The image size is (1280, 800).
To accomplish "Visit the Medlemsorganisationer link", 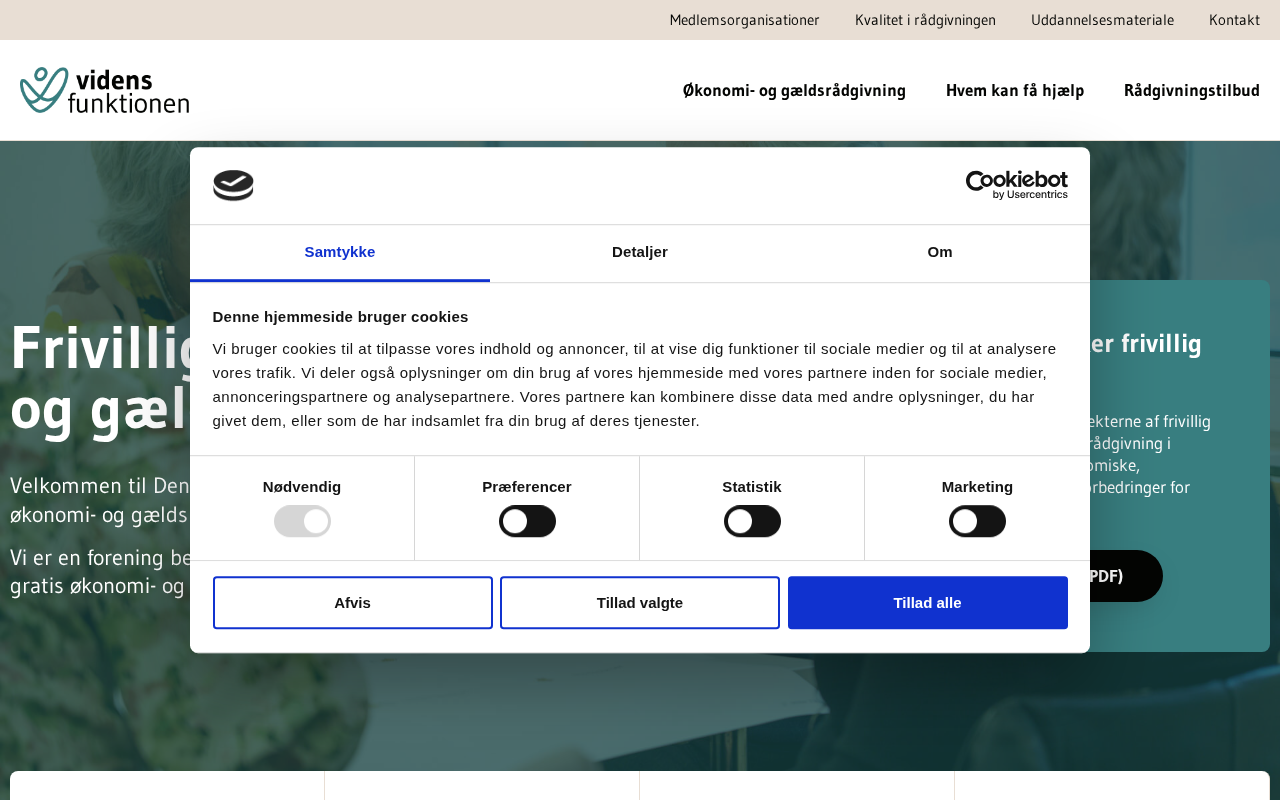I will (744, 20).
